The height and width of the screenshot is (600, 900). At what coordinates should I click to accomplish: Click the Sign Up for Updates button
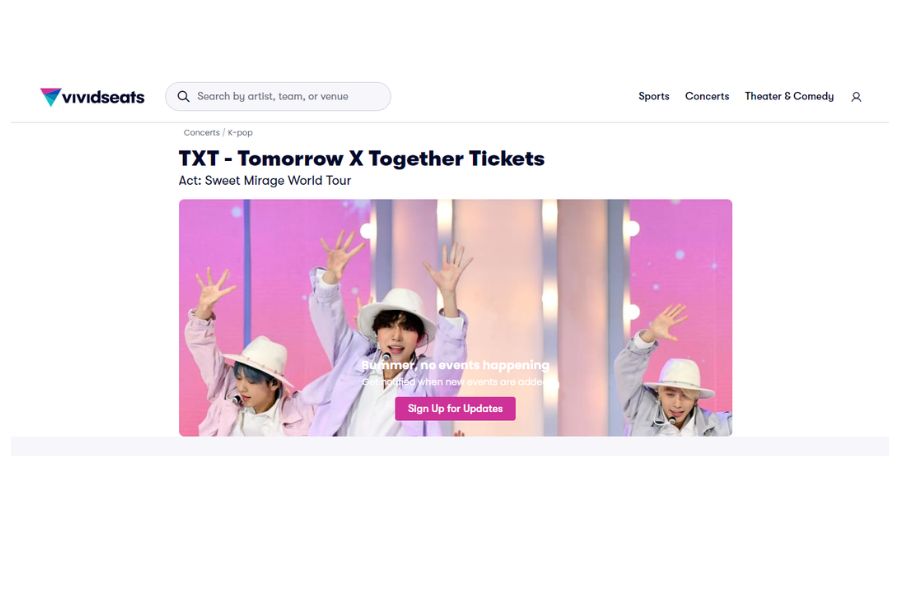tap(455, 408)
